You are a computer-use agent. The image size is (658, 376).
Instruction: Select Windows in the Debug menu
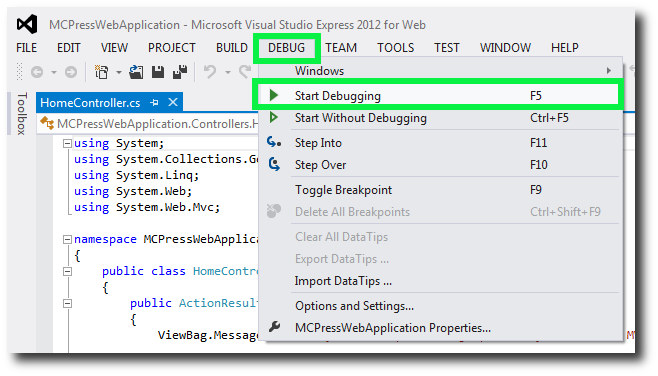(440, 70)
